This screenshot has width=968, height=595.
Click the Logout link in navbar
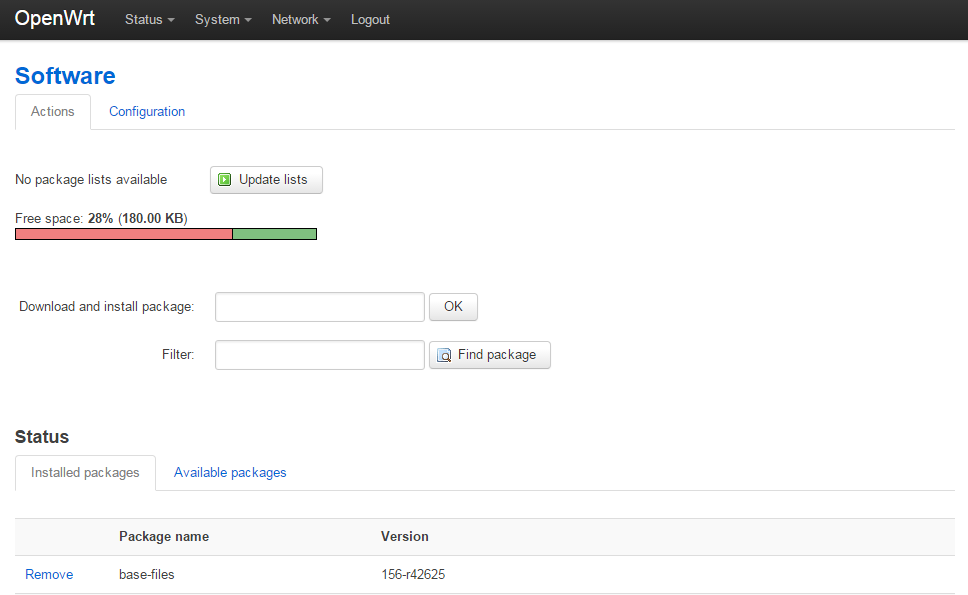click(x=370, y=20)
